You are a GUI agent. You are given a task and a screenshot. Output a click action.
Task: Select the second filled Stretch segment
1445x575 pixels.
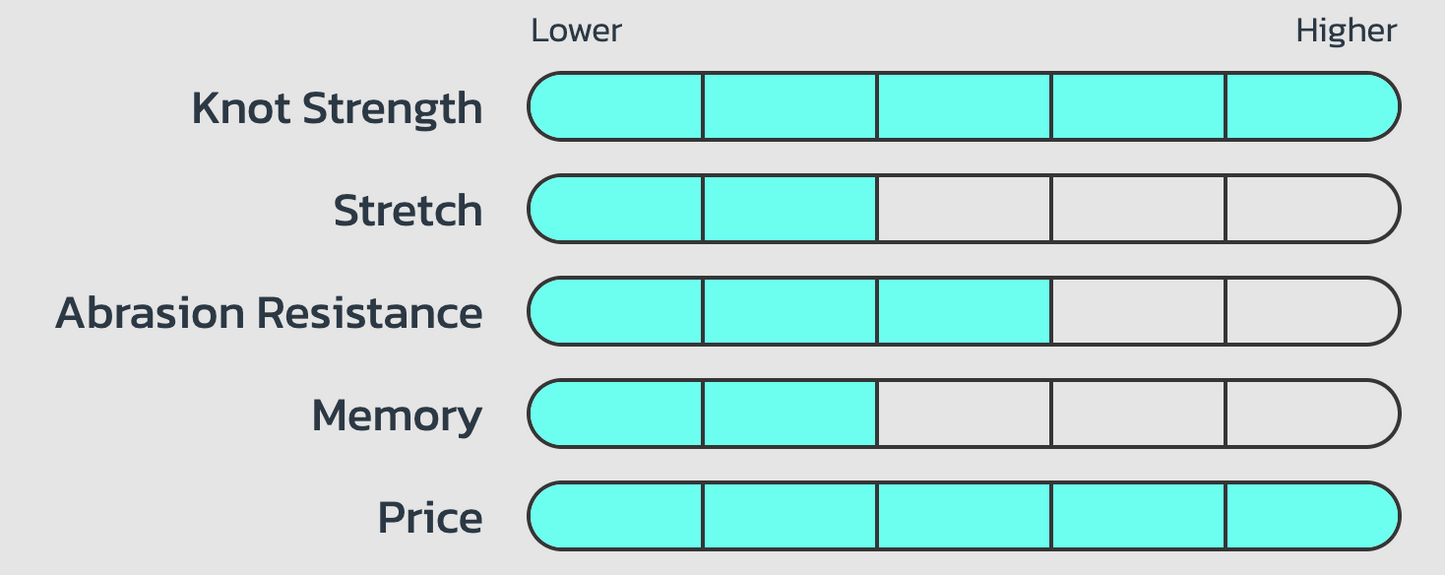[790, 209]
